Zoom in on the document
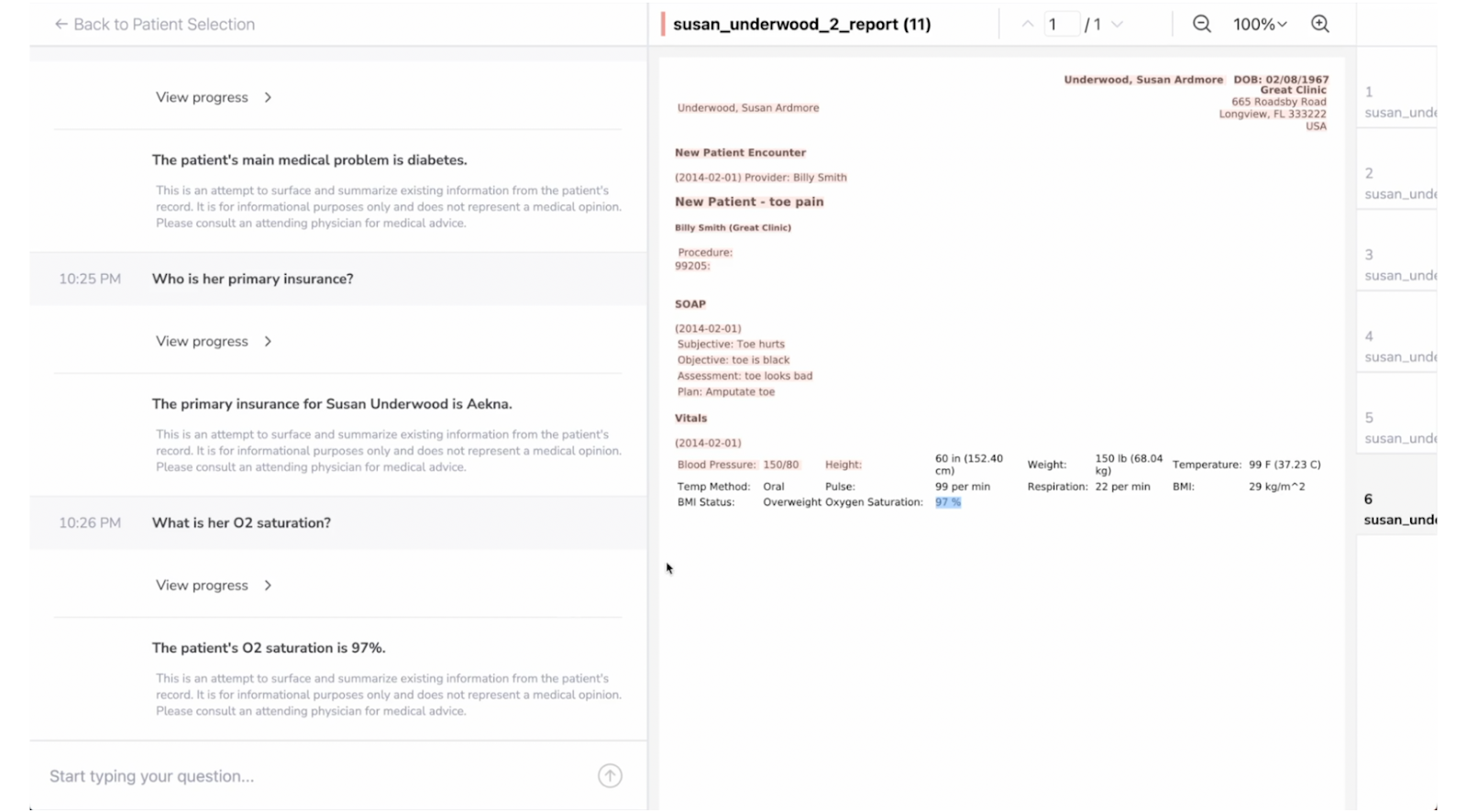 pos(1319,25)
